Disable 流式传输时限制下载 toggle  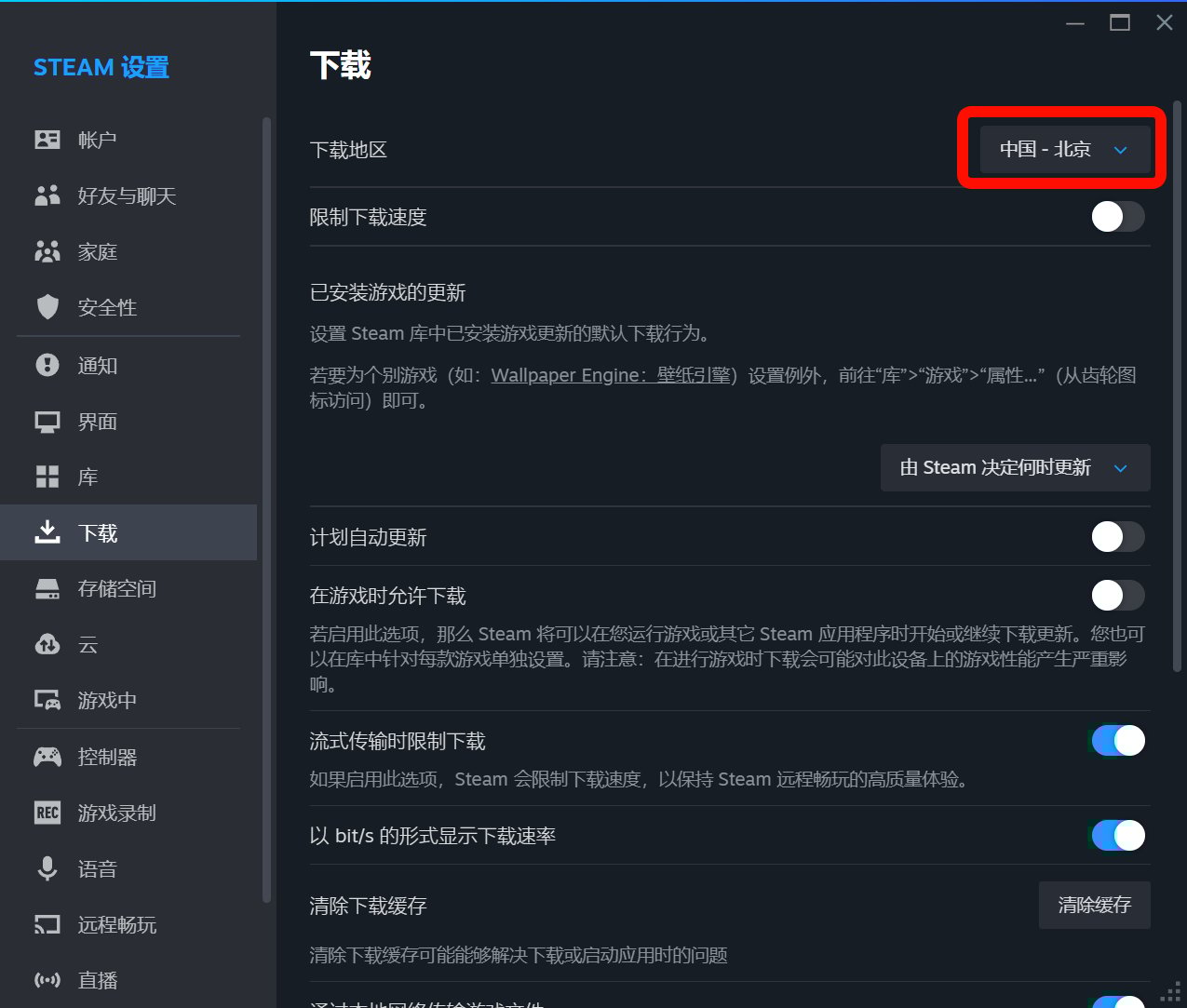pyautogui.click(x=1118, y=740)
